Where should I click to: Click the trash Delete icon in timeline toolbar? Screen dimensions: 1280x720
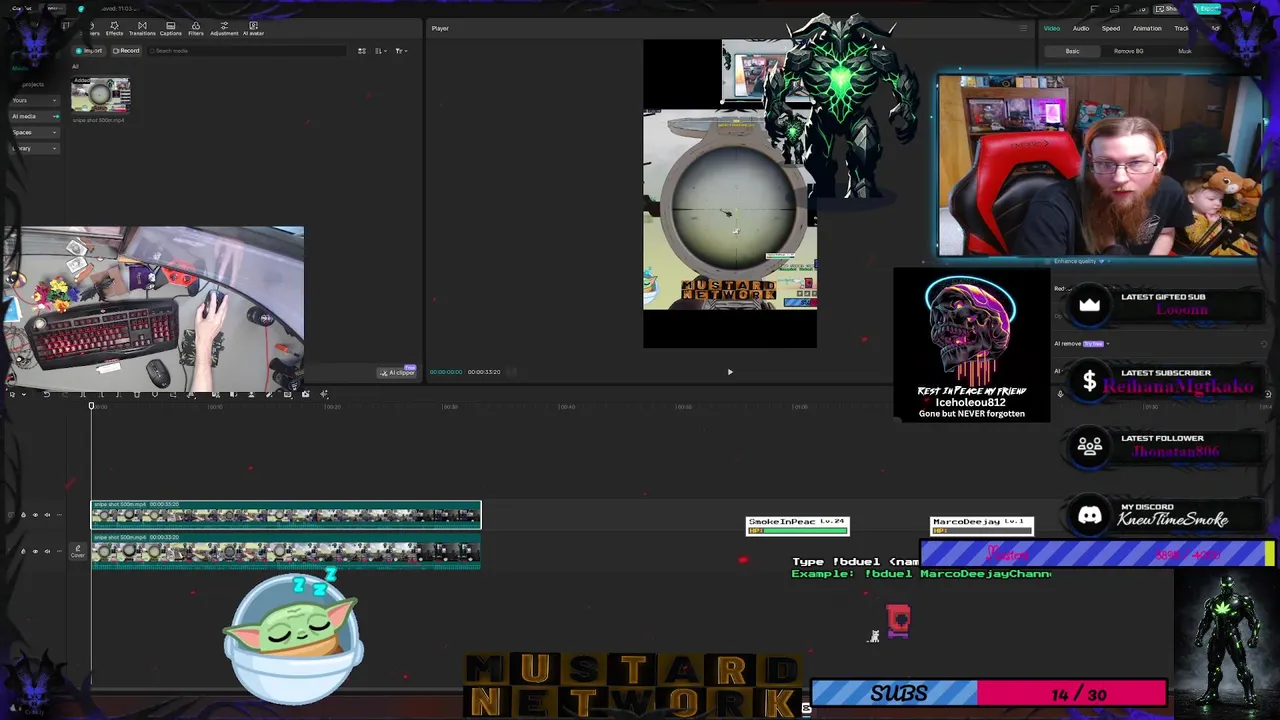coord(136,394)
